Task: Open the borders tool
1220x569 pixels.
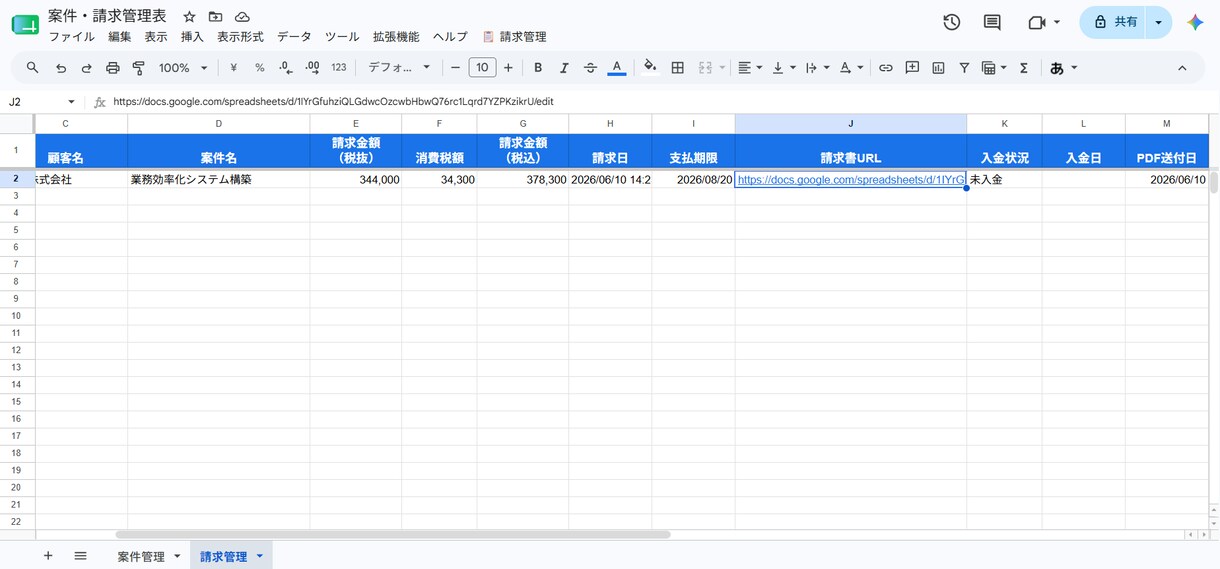Action: point(677,68)
